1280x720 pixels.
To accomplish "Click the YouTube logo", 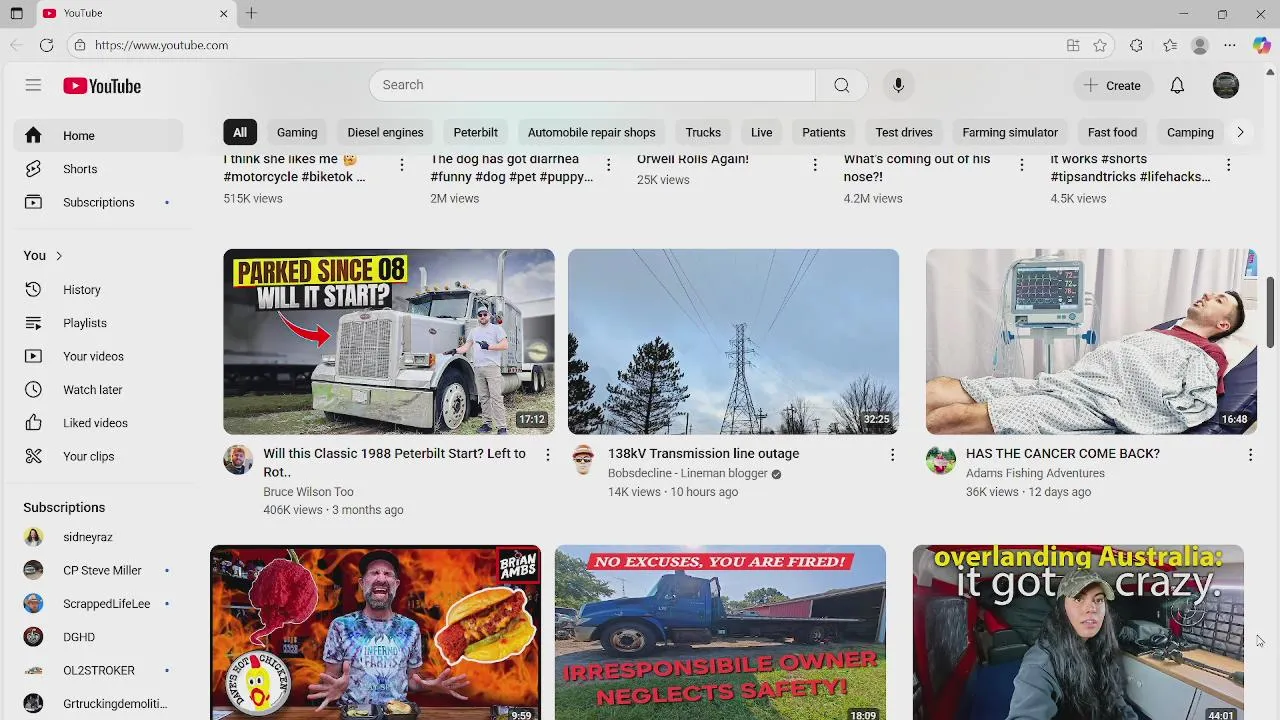I will tap(102, 86).
